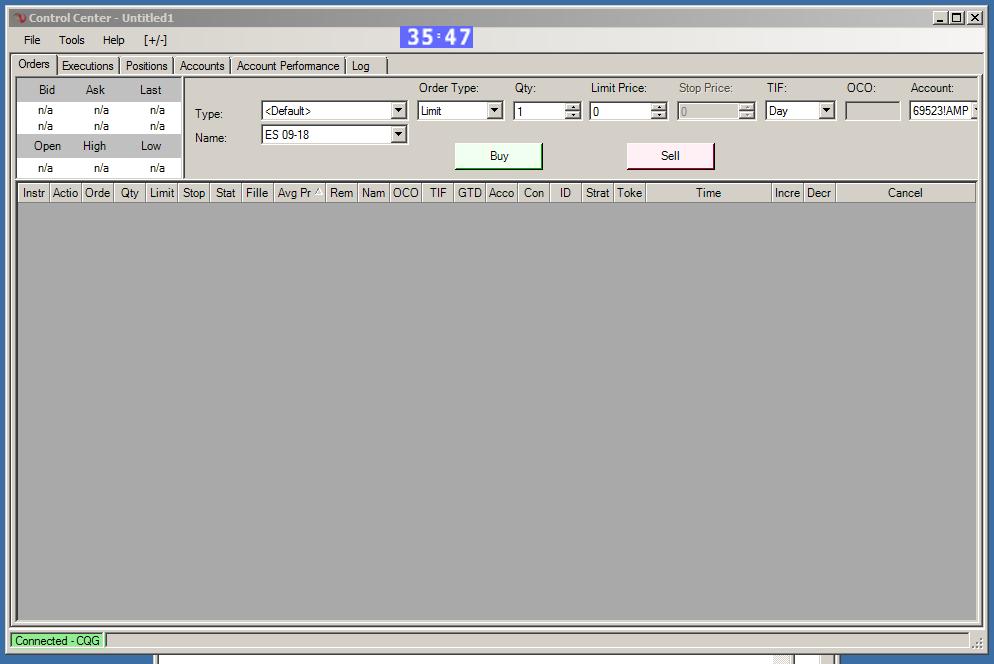The image size is (994, 664).
Task: Sort by the Avg Pr column header
Action: coord(299,193)
